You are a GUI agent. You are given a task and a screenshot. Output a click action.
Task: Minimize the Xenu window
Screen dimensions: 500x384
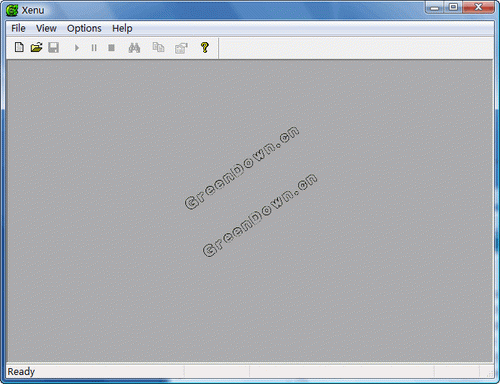click(435, 7)
